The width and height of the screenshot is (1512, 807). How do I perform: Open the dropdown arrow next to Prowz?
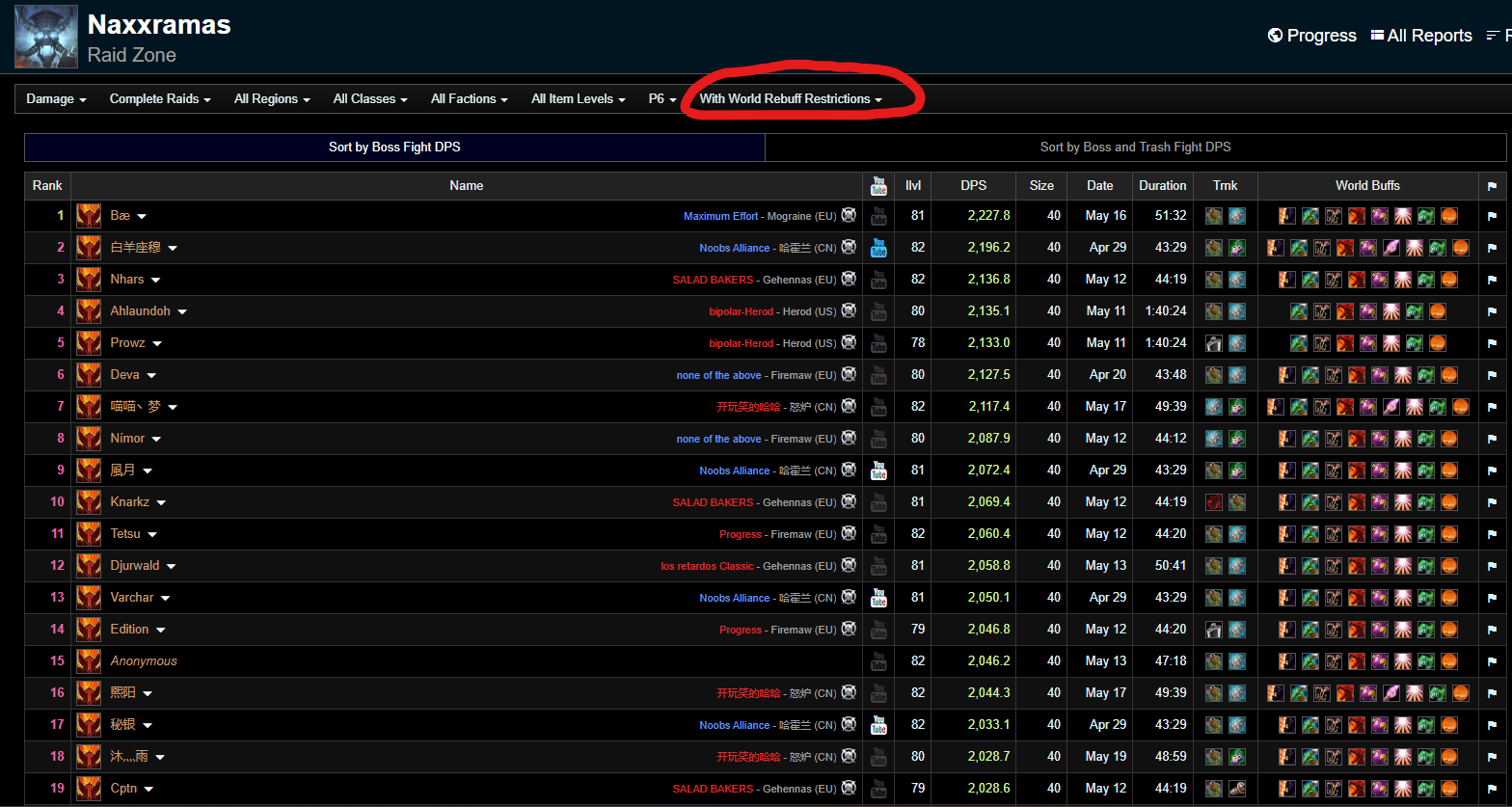tap(157, 344)
